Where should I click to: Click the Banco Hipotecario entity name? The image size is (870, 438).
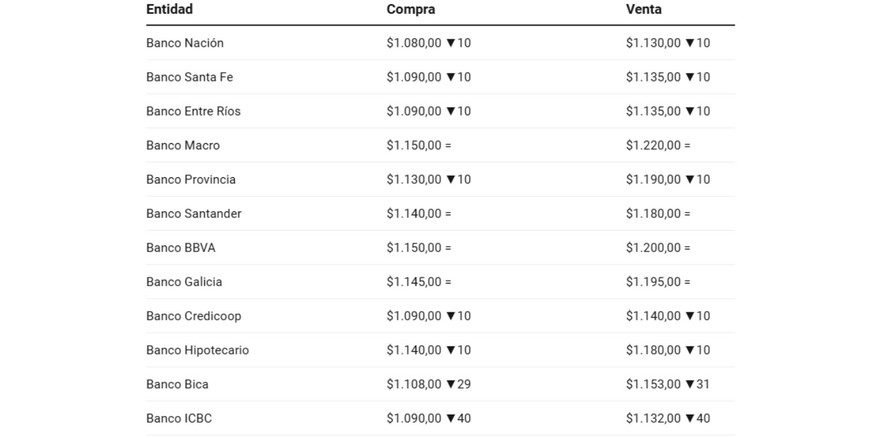point(197,350)
